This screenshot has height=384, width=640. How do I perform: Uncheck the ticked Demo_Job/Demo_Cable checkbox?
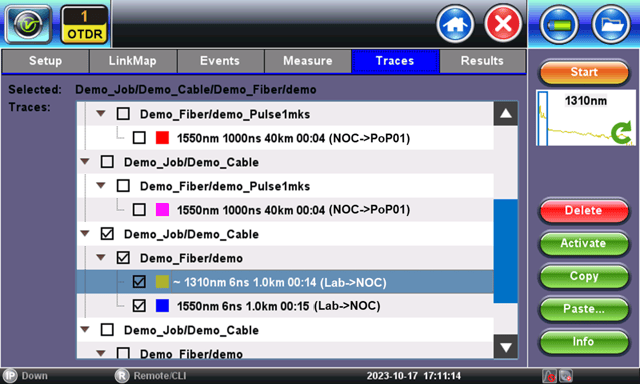(x=107, y=234)
